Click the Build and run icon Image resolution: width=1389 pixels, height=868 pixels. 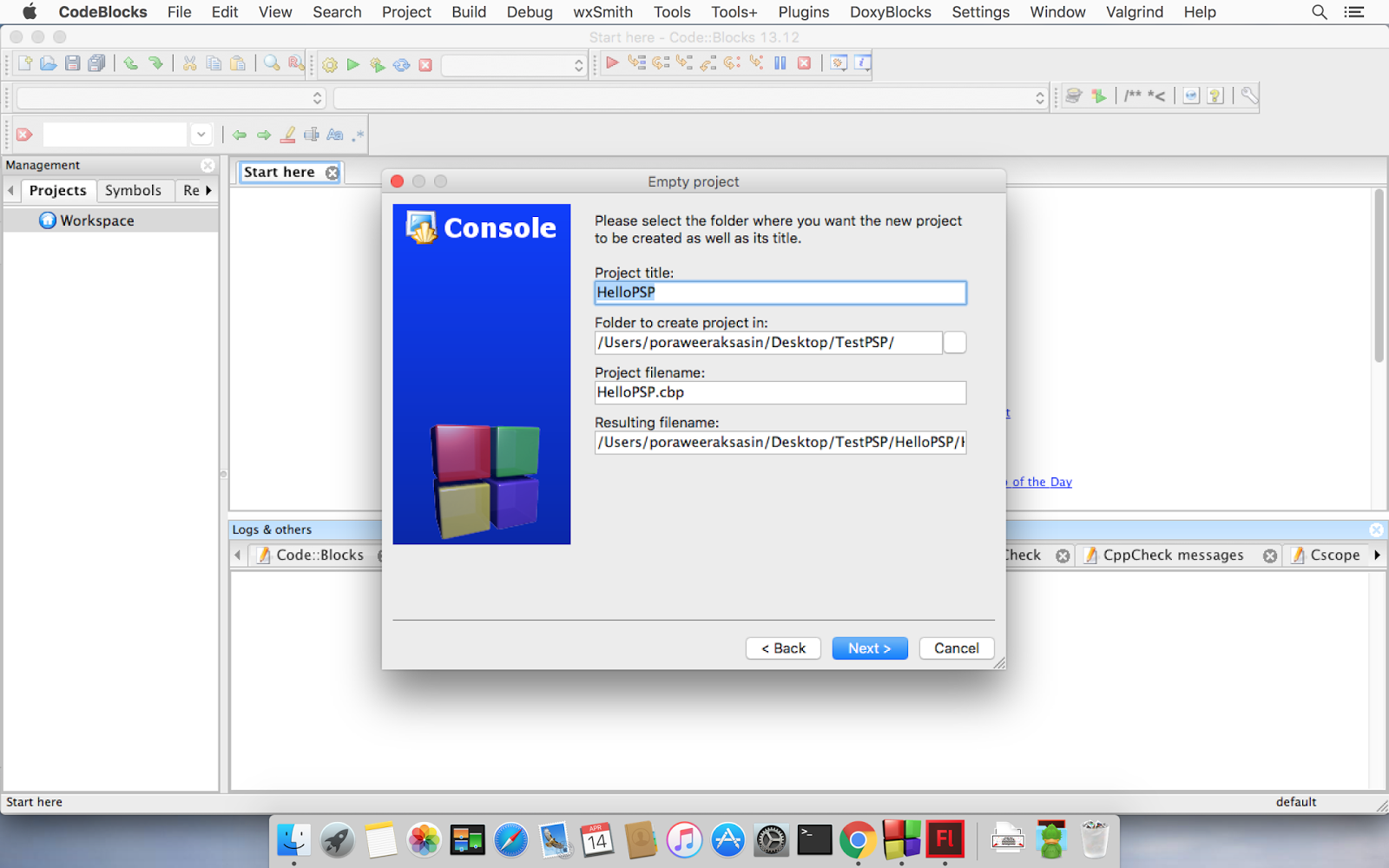[x=377, y=64]
